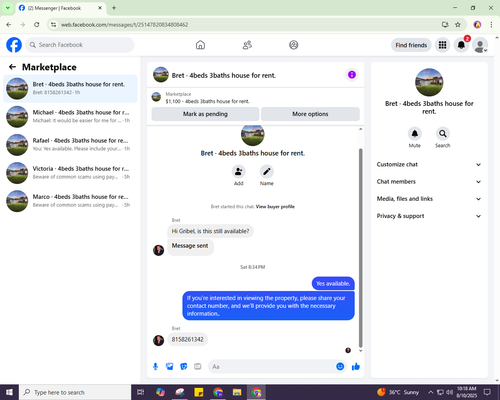Expand Customize chat section
Viewport: 500px width, 400px height.
point(429,164)
